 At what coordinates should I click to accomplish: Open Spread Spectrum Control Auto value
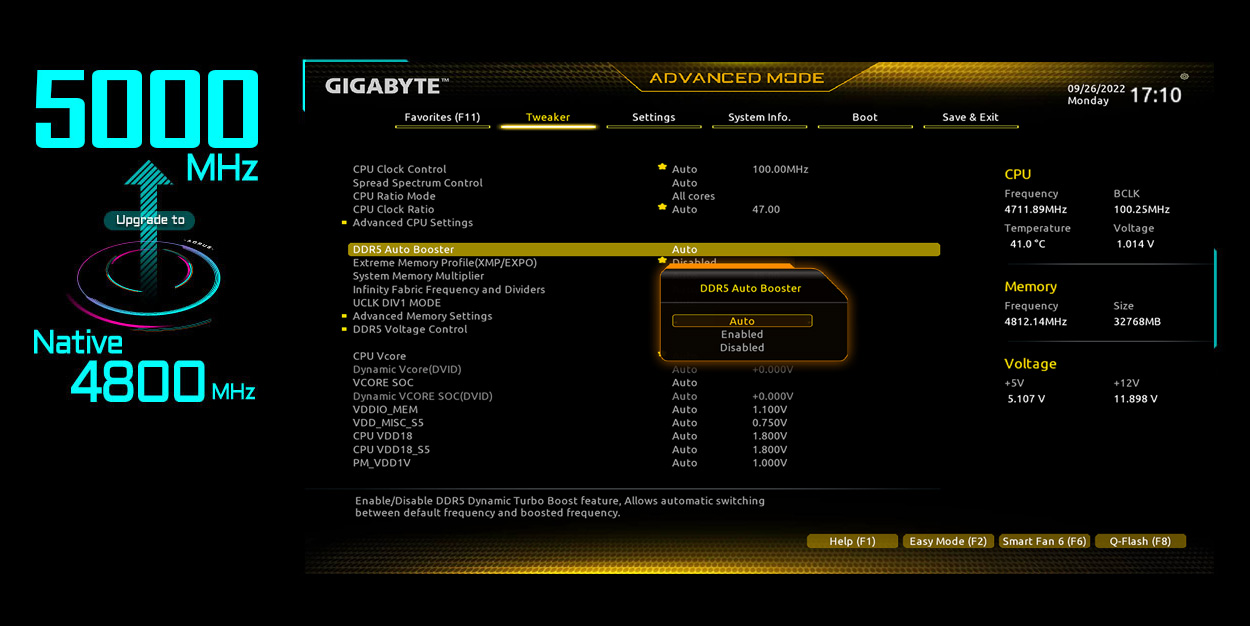click(x=685, y=183)
